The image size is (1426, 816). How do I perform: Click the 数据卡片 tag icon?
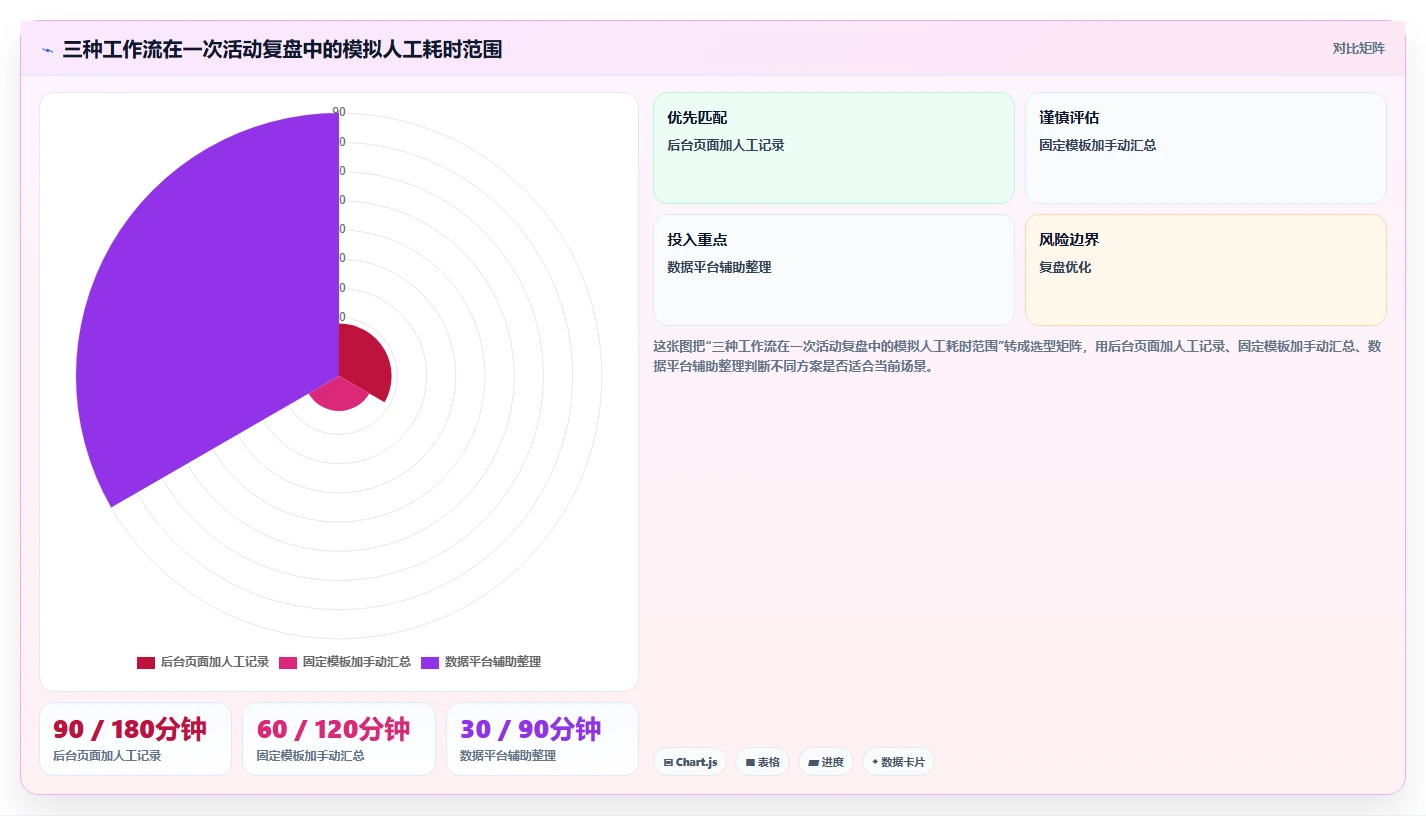pyautogui.click(x=875, y=762)
